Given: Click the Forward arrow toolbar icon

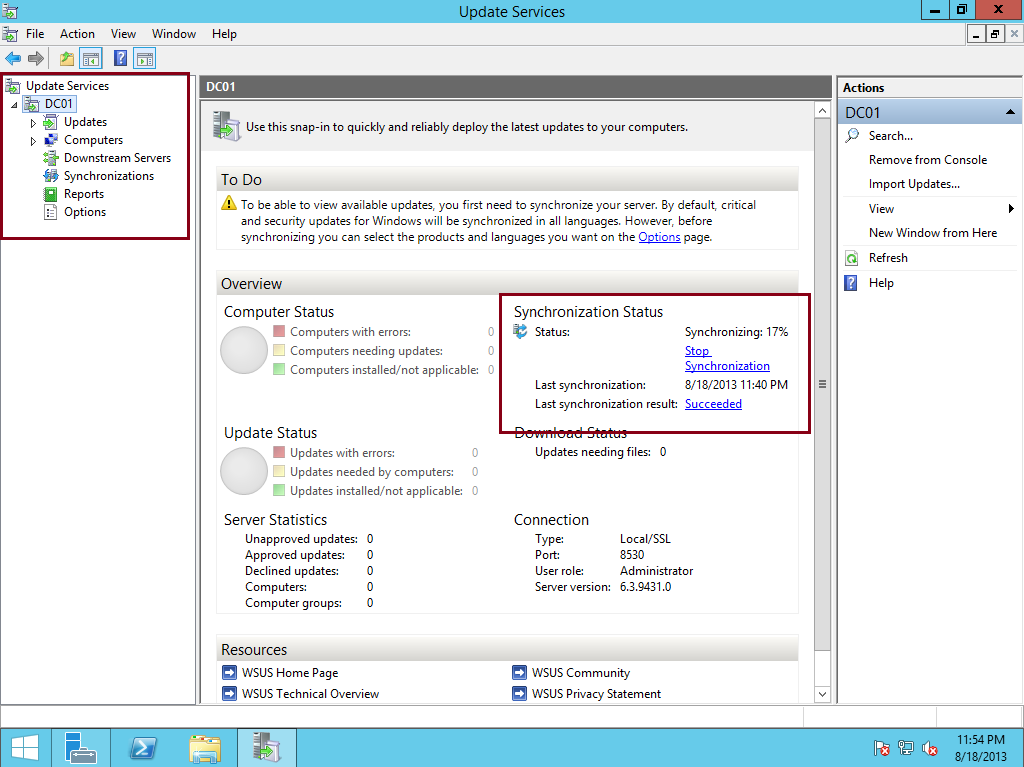Looking at the screenshot, I should 36,59.
